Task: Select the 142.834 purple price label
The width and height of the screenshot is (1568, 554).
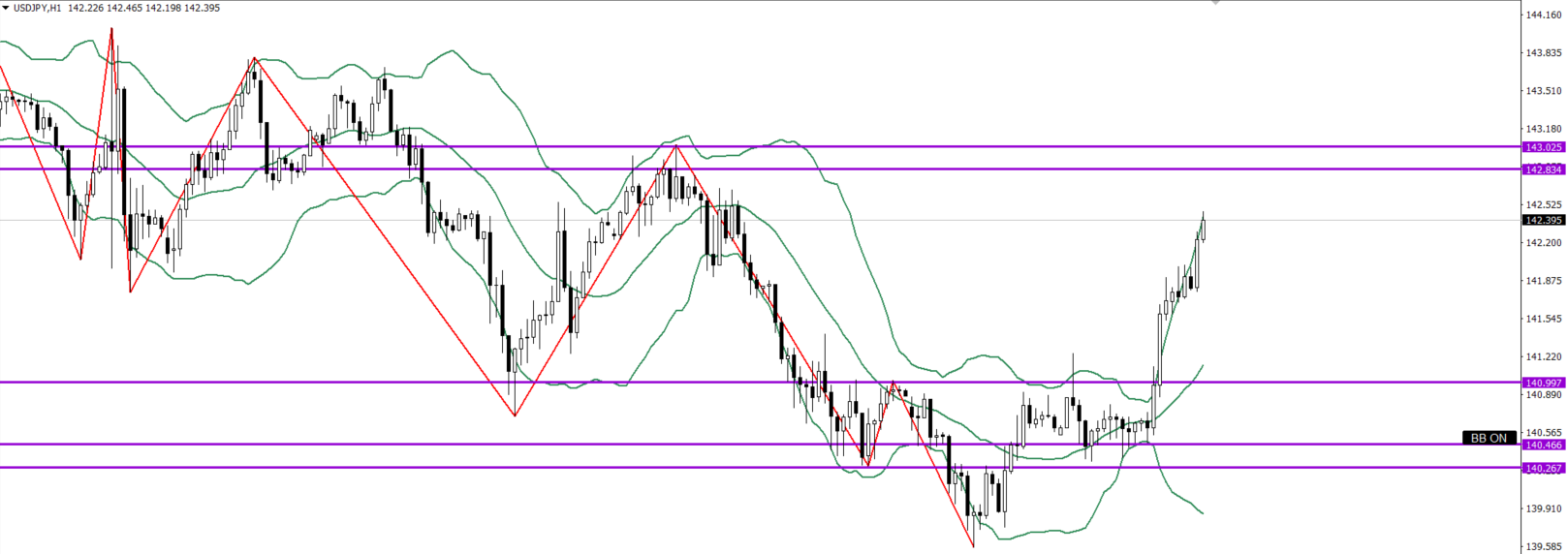Action: [x=1543, y=169]
